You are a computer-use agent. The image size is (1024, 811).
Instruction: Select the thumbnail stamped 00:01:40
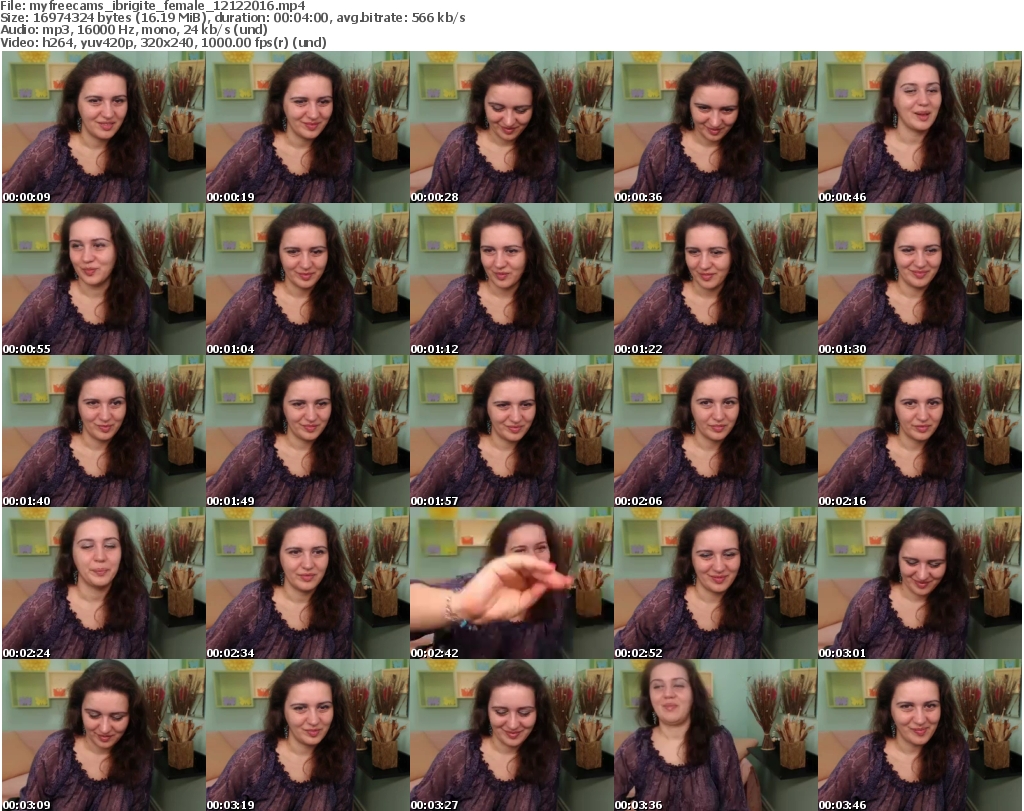click(104, 432)
